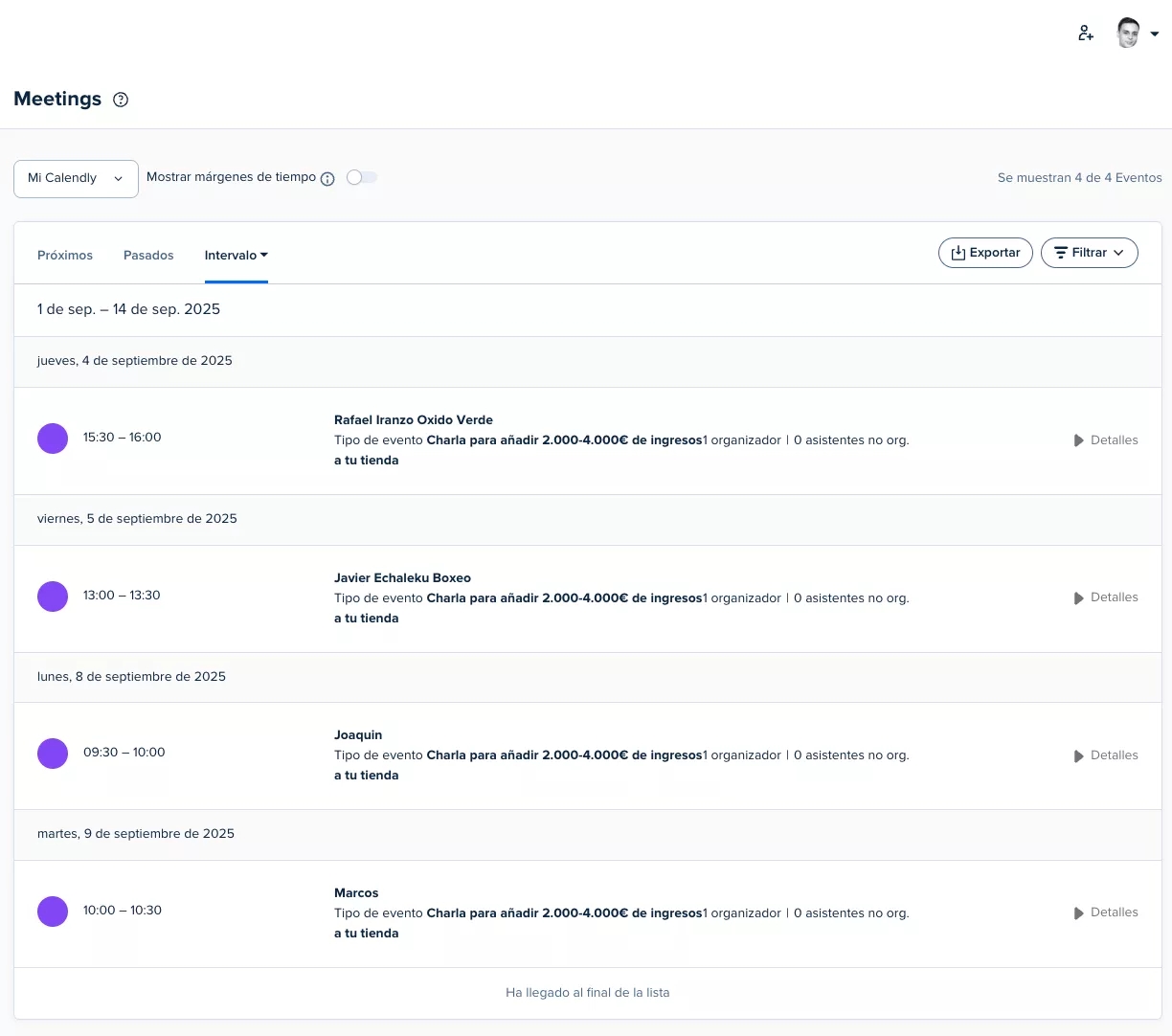Viewport: 1172px width, 1036px height.
Task: Click the purple circle for Joaquin event
Action: tap(53, 754)
